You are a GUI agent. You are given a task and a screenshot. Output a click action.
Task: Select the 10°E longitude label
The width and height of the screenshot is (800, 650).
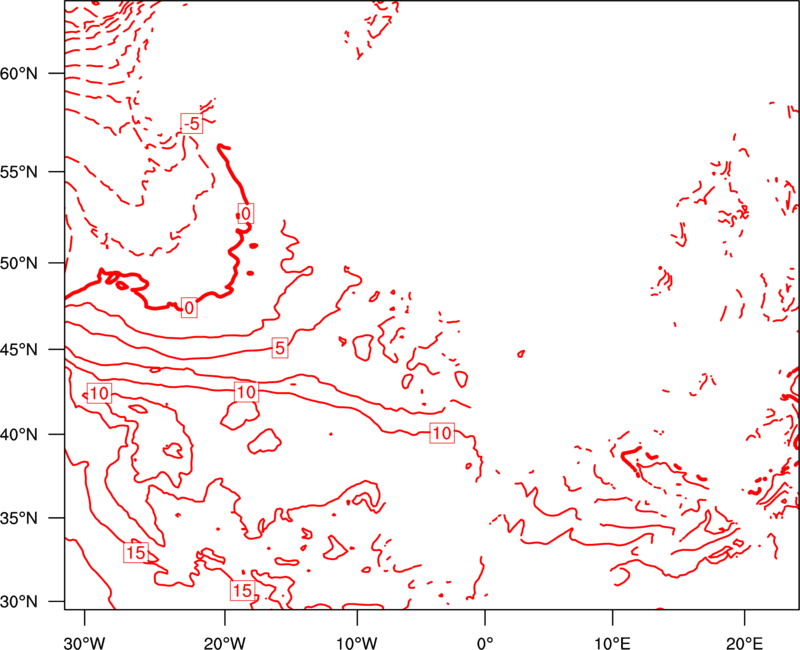[x=612, y=643]
